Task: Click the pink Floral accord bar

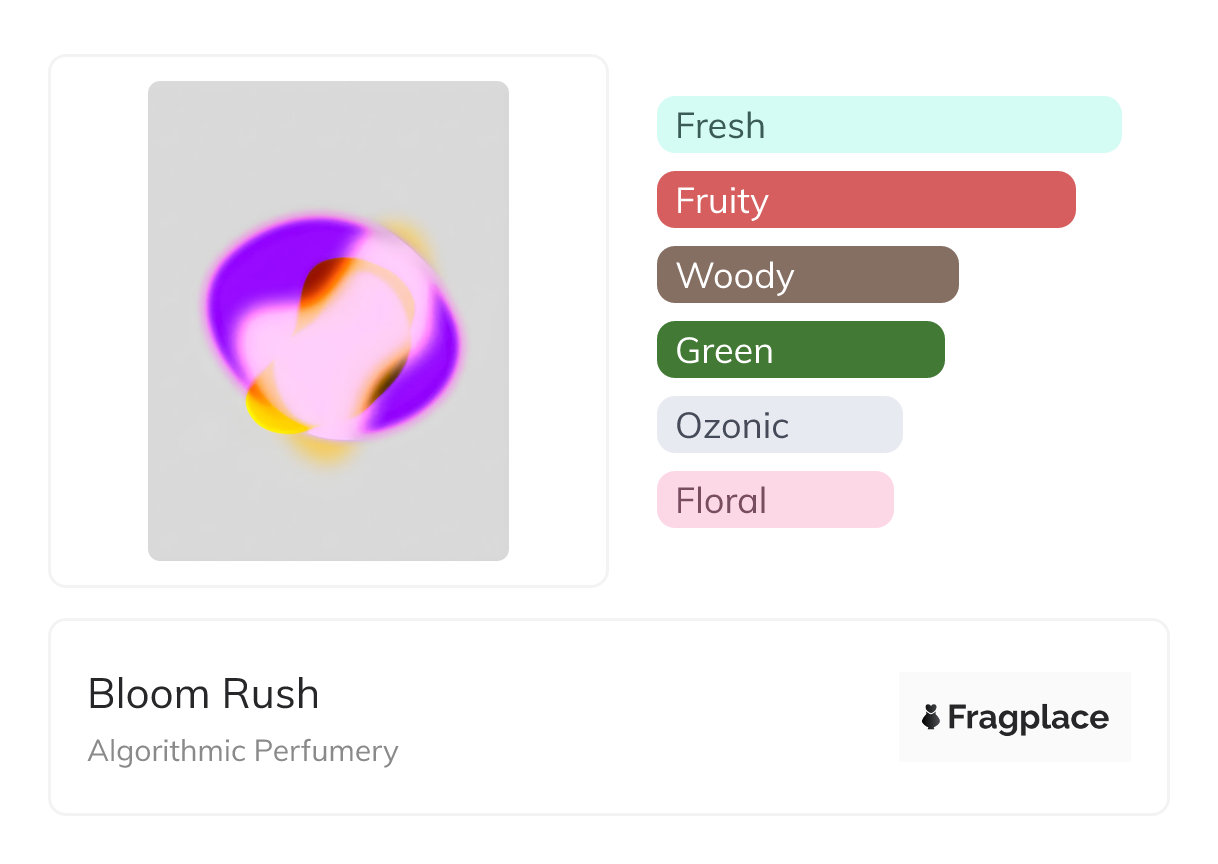Action: coord(775,500)
